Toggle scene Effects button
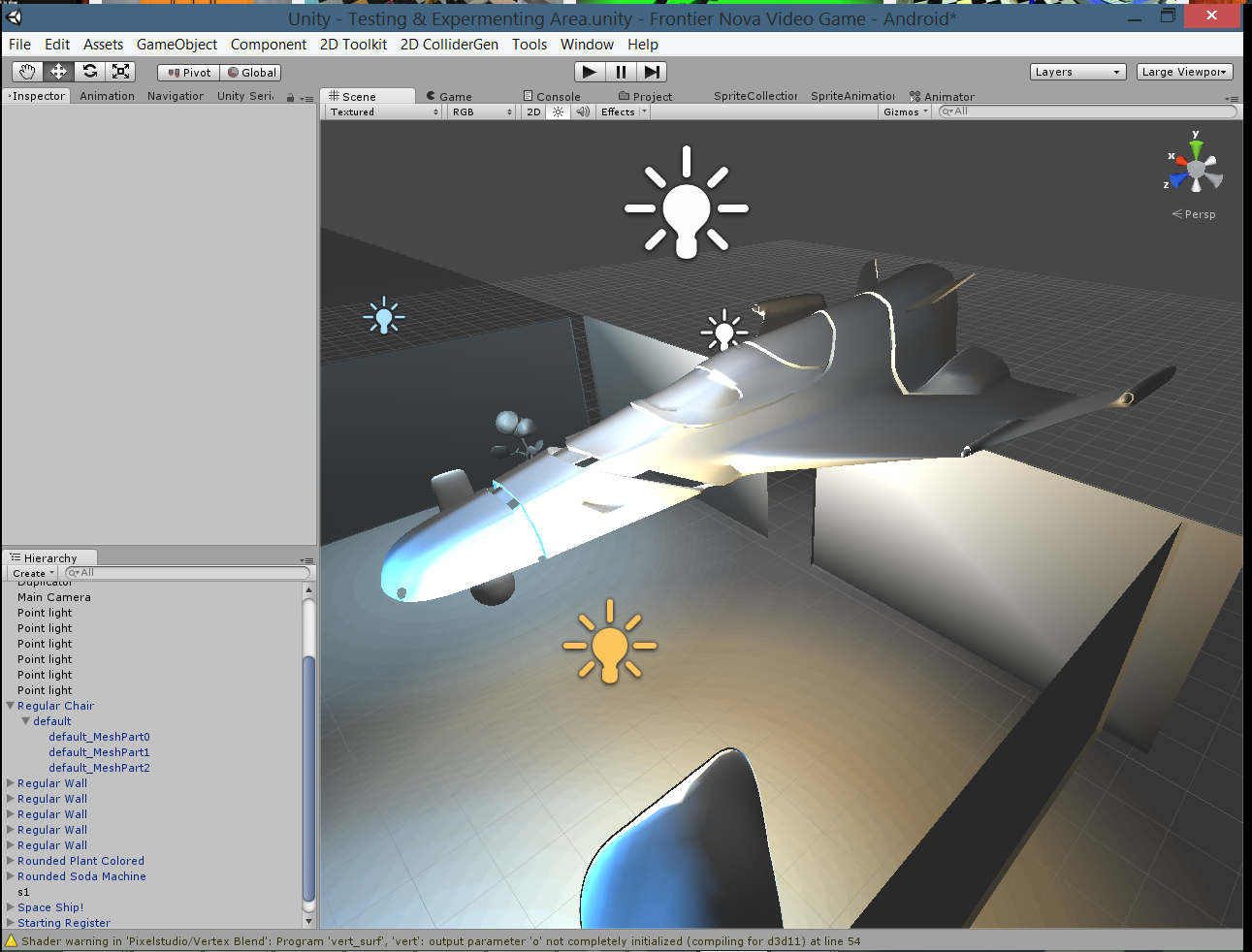The width and height of the screenshot is (1252, 952). coord(618,112)
